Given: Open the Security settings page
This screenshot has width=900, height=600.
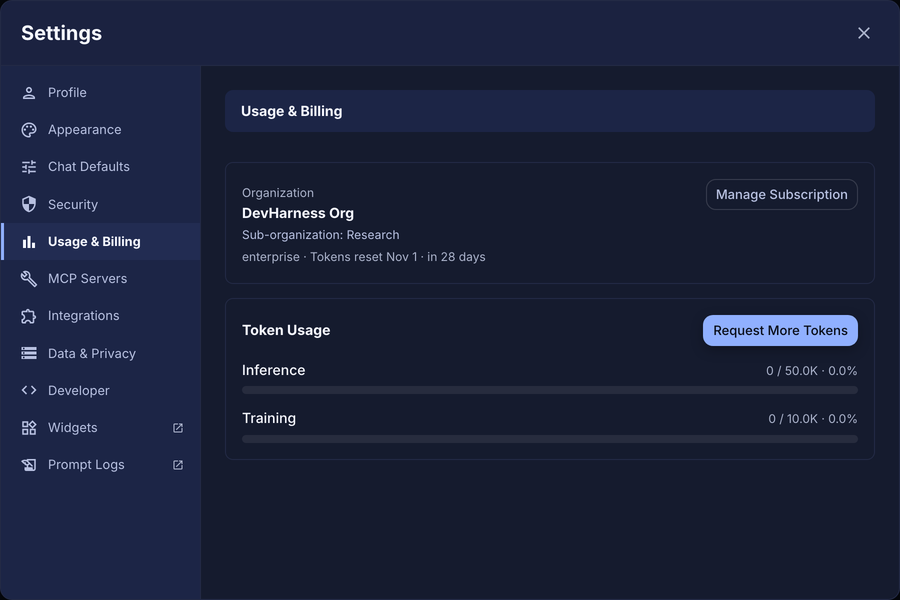Looking at the screenshot, I should (101, 204).
